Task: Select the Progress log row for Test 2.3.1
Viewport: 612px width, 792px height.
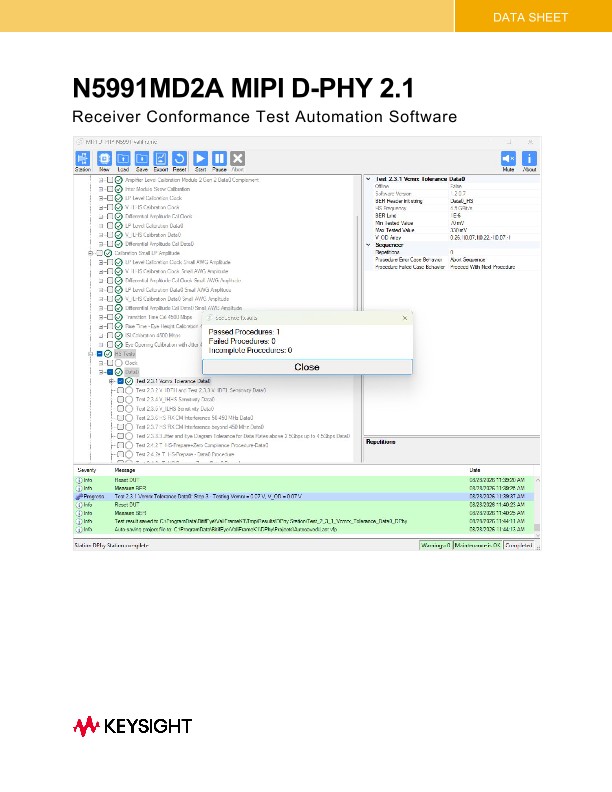Action: click(x=303, y=497)
